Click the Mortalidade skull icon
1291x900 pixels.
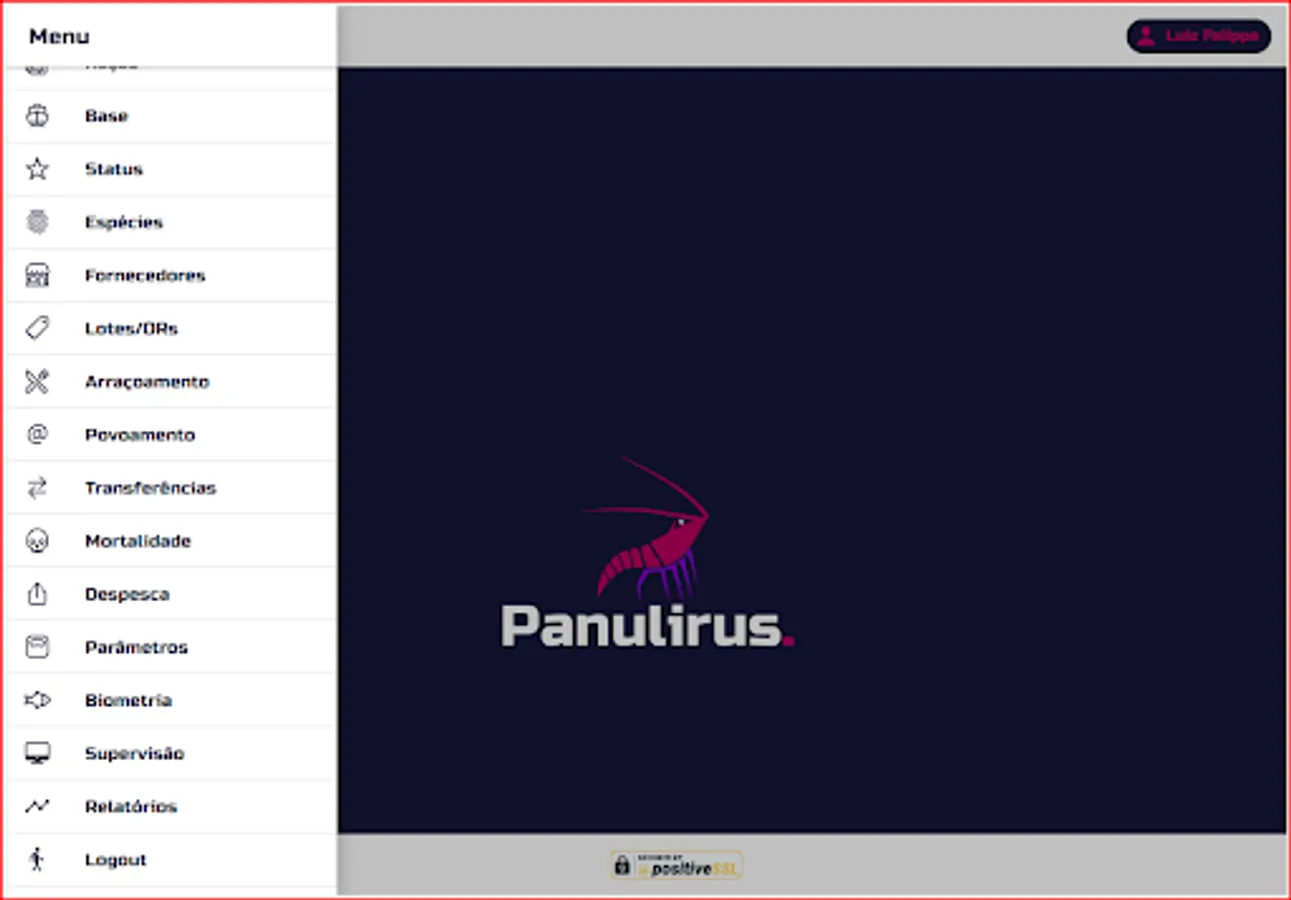pyautogui.click(x=37, y=540)
